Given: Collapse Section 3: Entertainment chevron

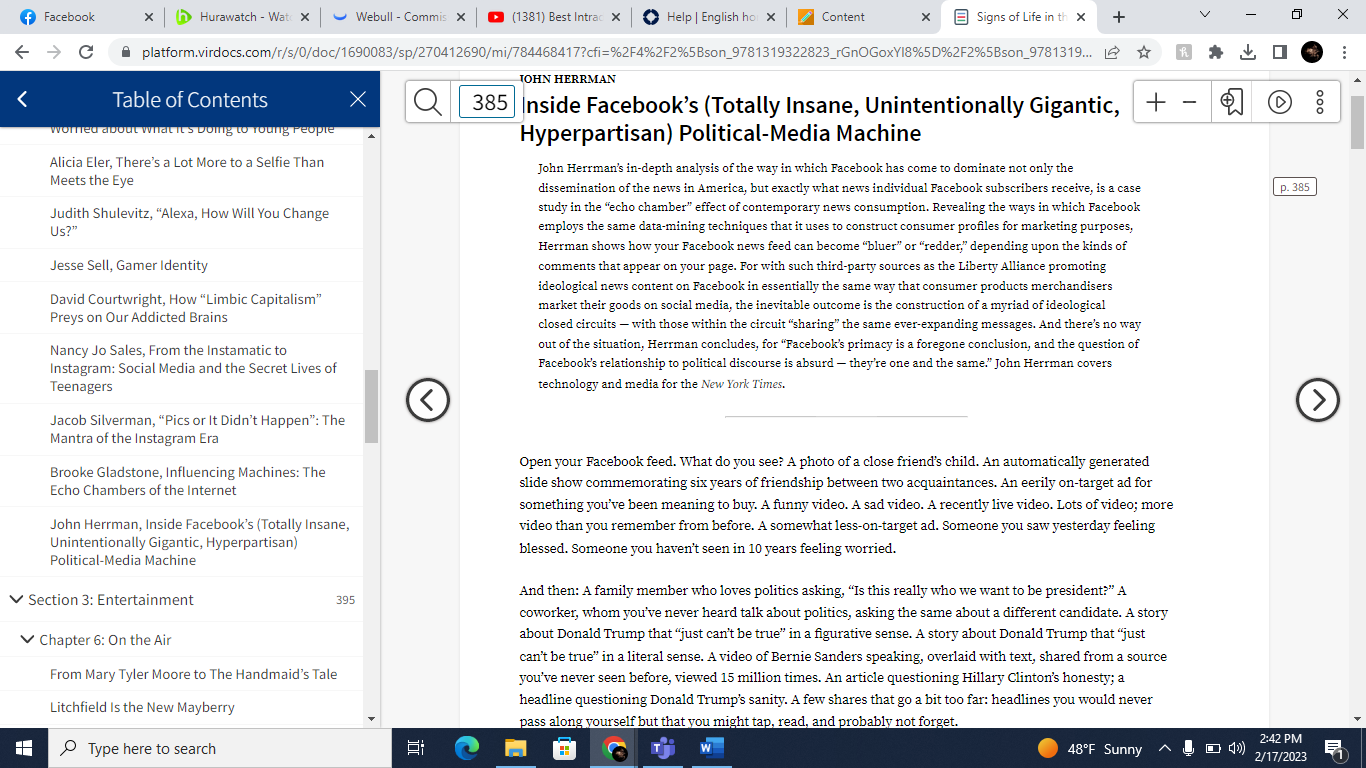Looking at the screenshot, I should click(16, 599).
